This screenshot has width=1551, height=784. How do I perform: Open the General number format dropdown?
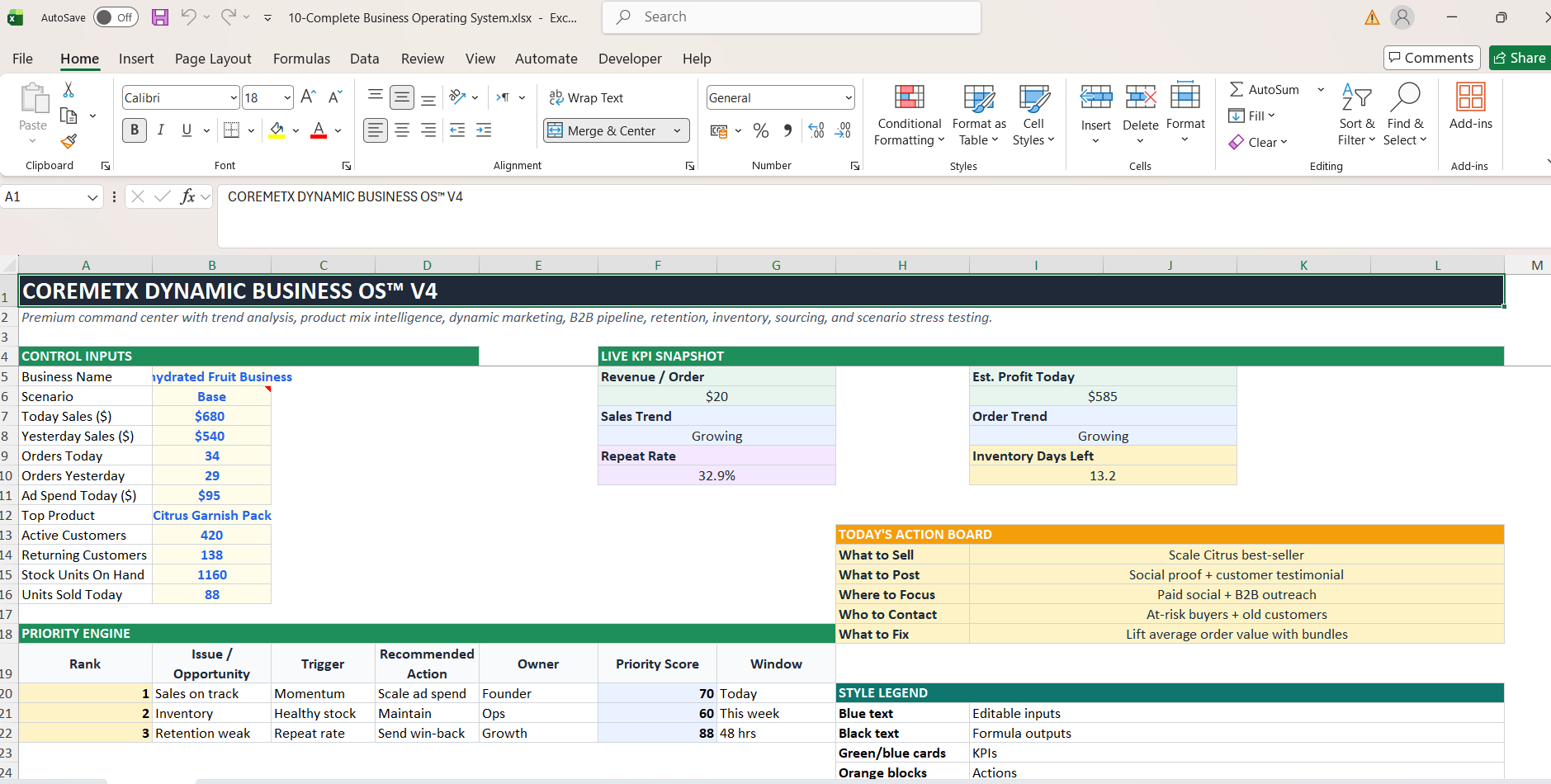(849, 98)
